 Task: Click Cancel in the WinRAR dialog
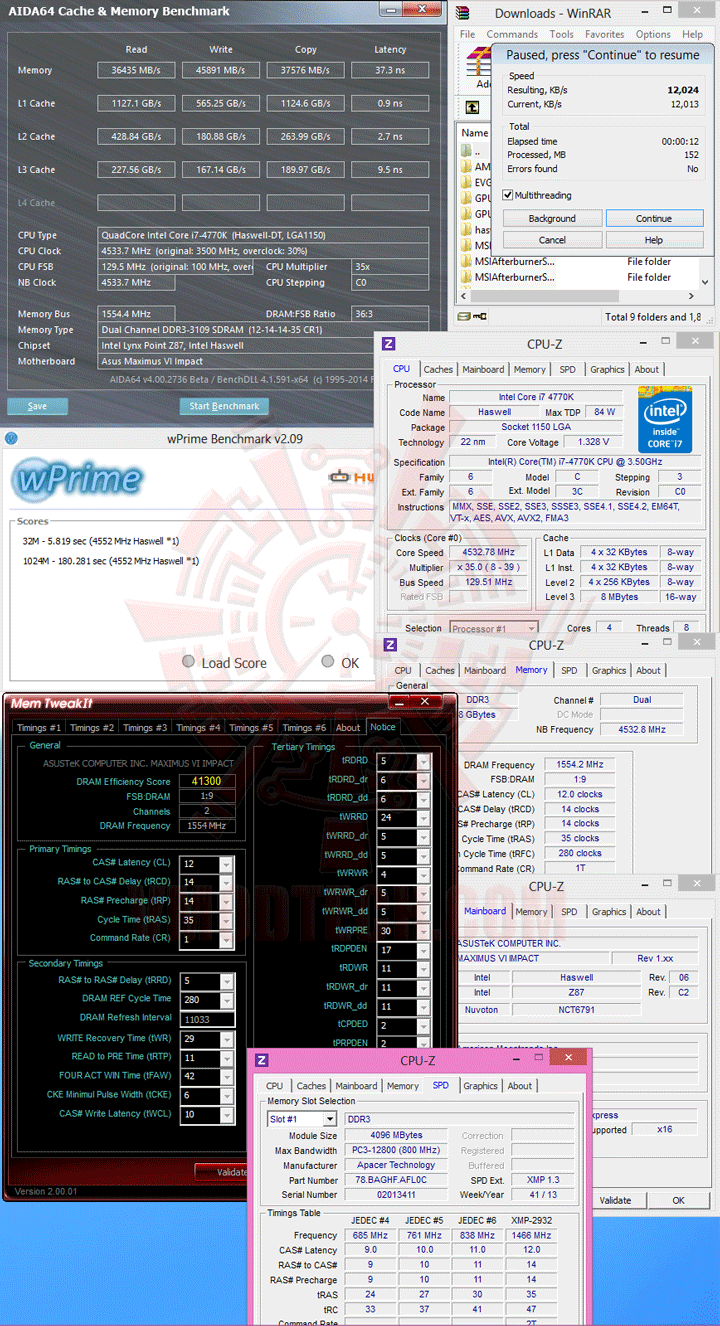click(x=552, y=240)
